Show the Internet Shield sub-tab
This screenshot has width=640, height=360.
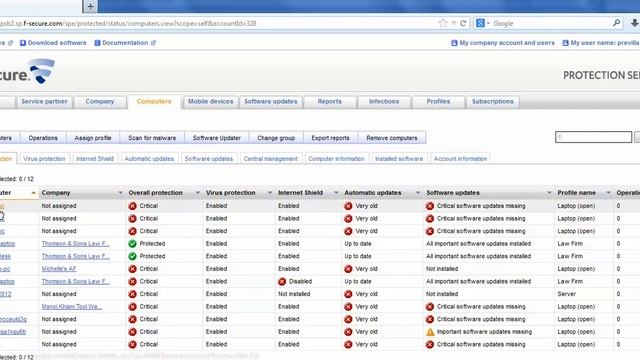[x=95, y=159]
